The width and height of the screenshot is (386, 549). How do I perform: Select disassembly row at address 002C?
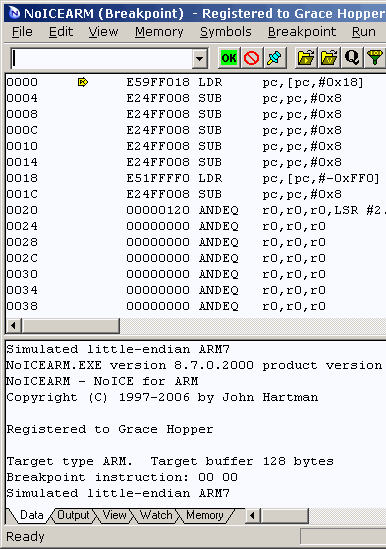point(195,258)
